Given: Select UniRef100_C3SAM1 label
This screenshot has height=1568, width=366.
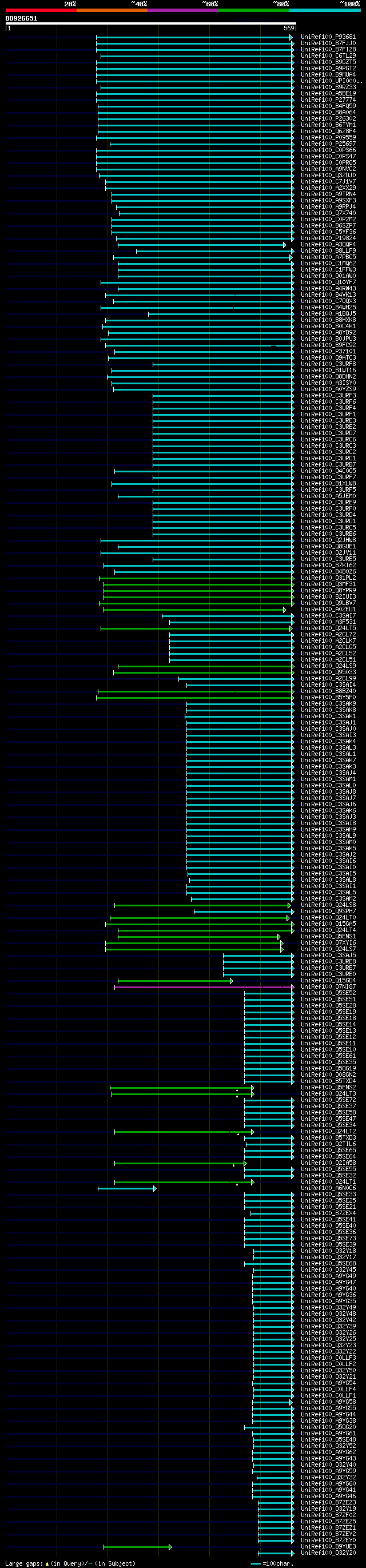Looking at the screenshot, I should tap(328, 779).
